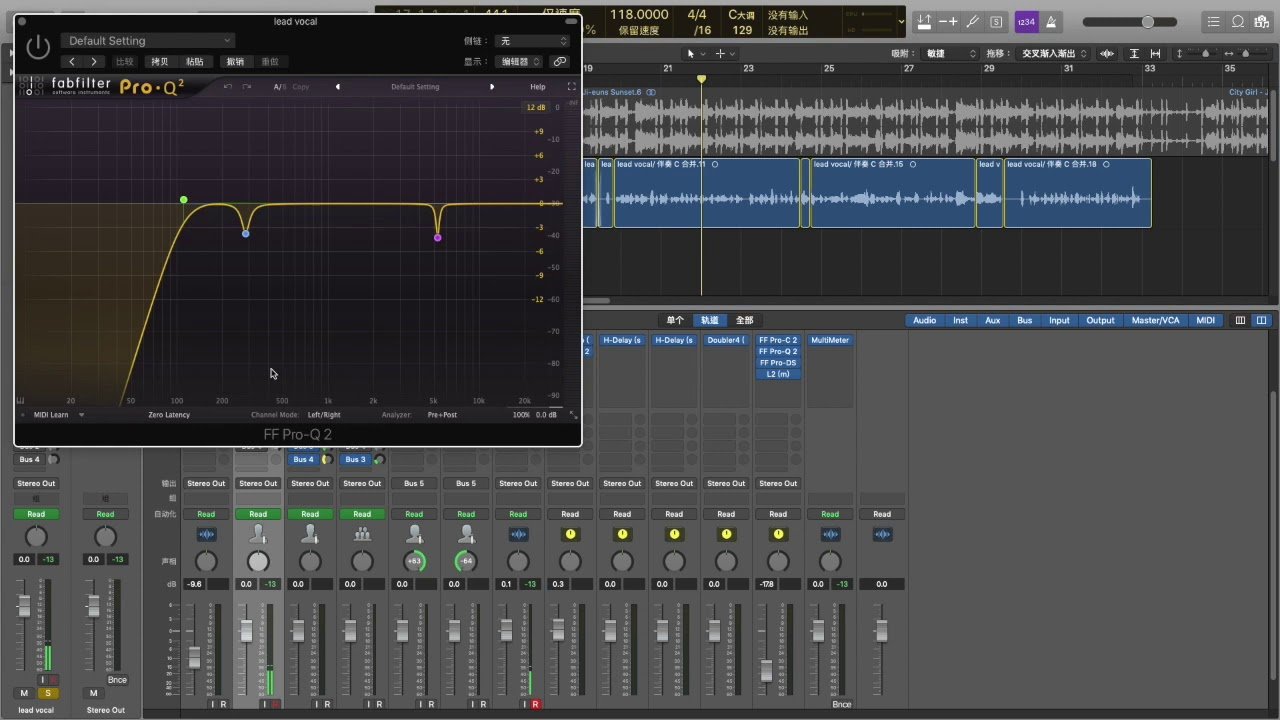The height and width of the screenshot is (720, 1280).
Task: Toggle the Pro-Q 2 plugin power button
Action: coord(38,46)
